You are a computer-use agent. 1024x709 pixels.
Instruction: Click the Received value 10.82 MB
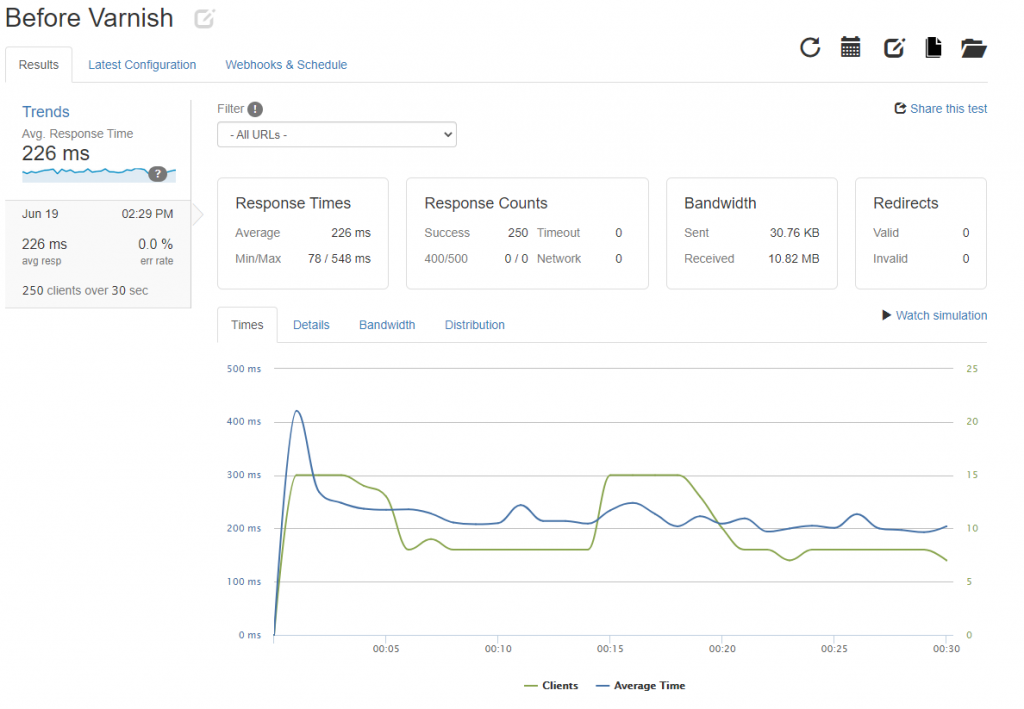click(793, 259)
